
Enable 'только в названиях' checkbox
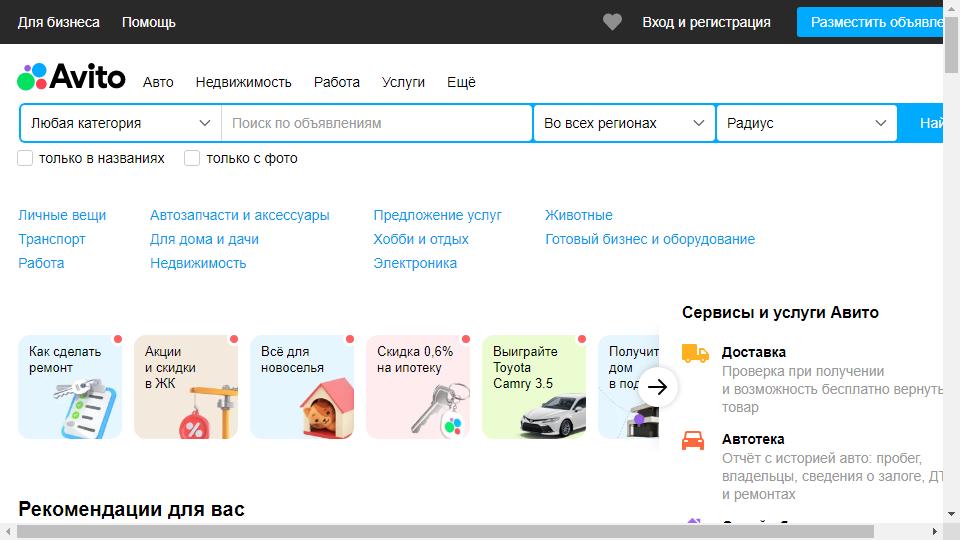25,158
